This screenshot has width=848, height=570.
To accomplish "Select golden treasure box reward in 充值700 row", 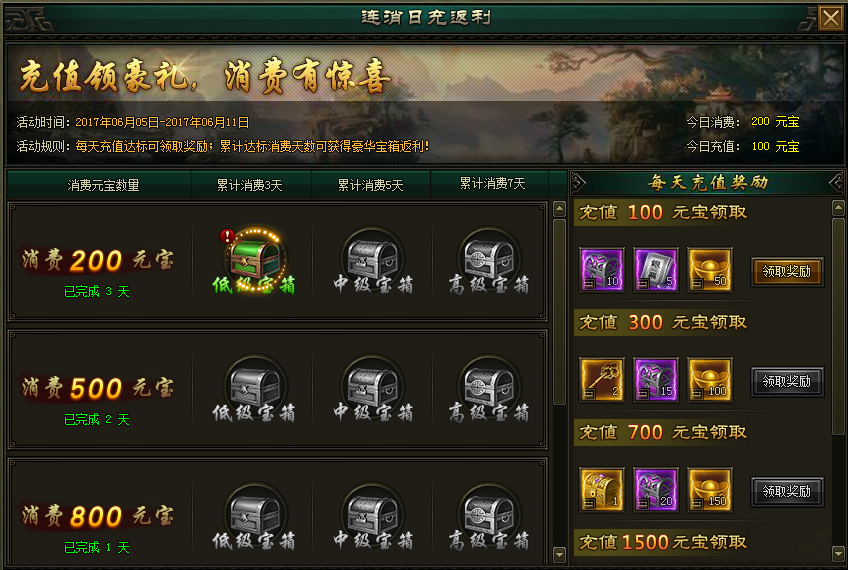I will tap(602, 490).
